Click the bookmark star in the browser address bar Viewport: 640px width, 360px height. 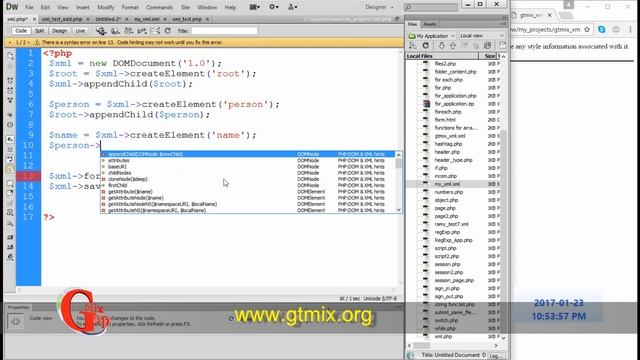[x=587, y=29]
